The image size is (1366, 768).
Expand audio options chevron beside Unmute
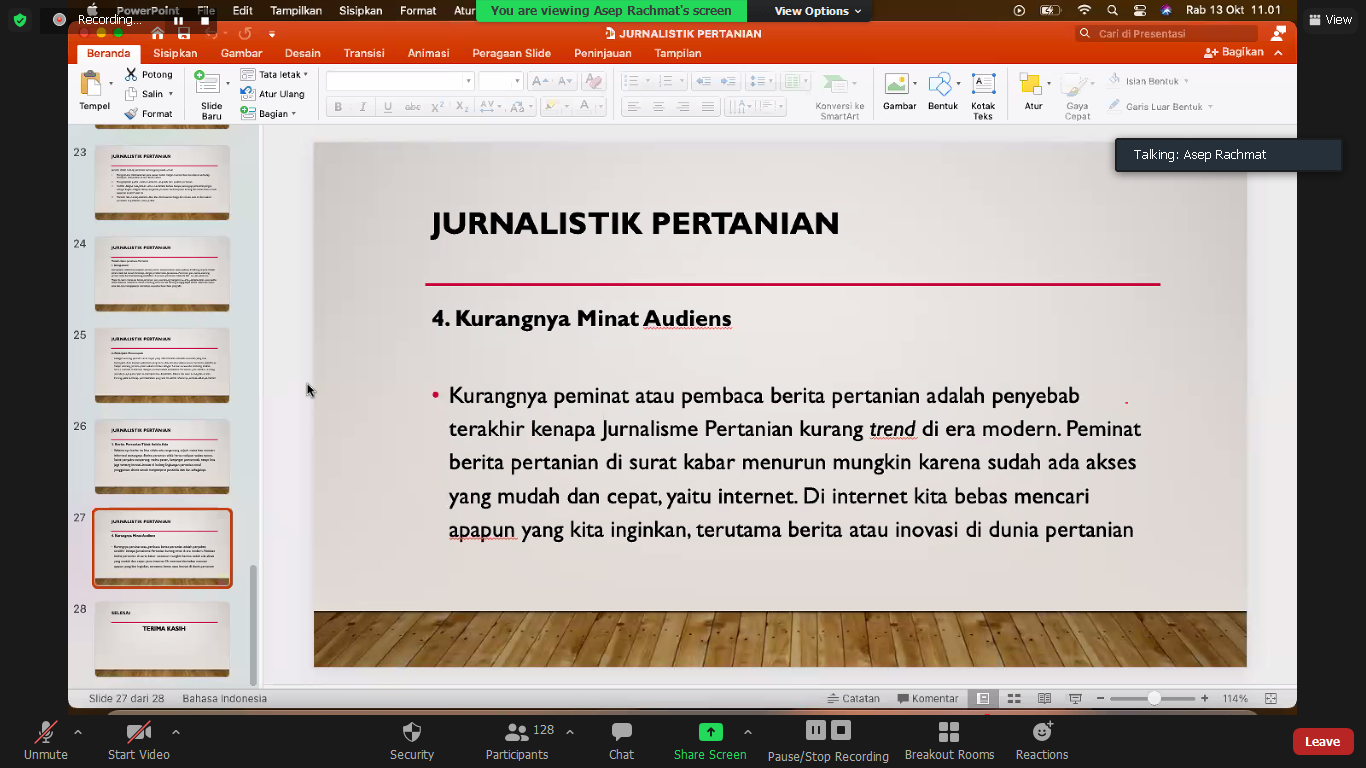pyautogui.click(x=78, y=732)
